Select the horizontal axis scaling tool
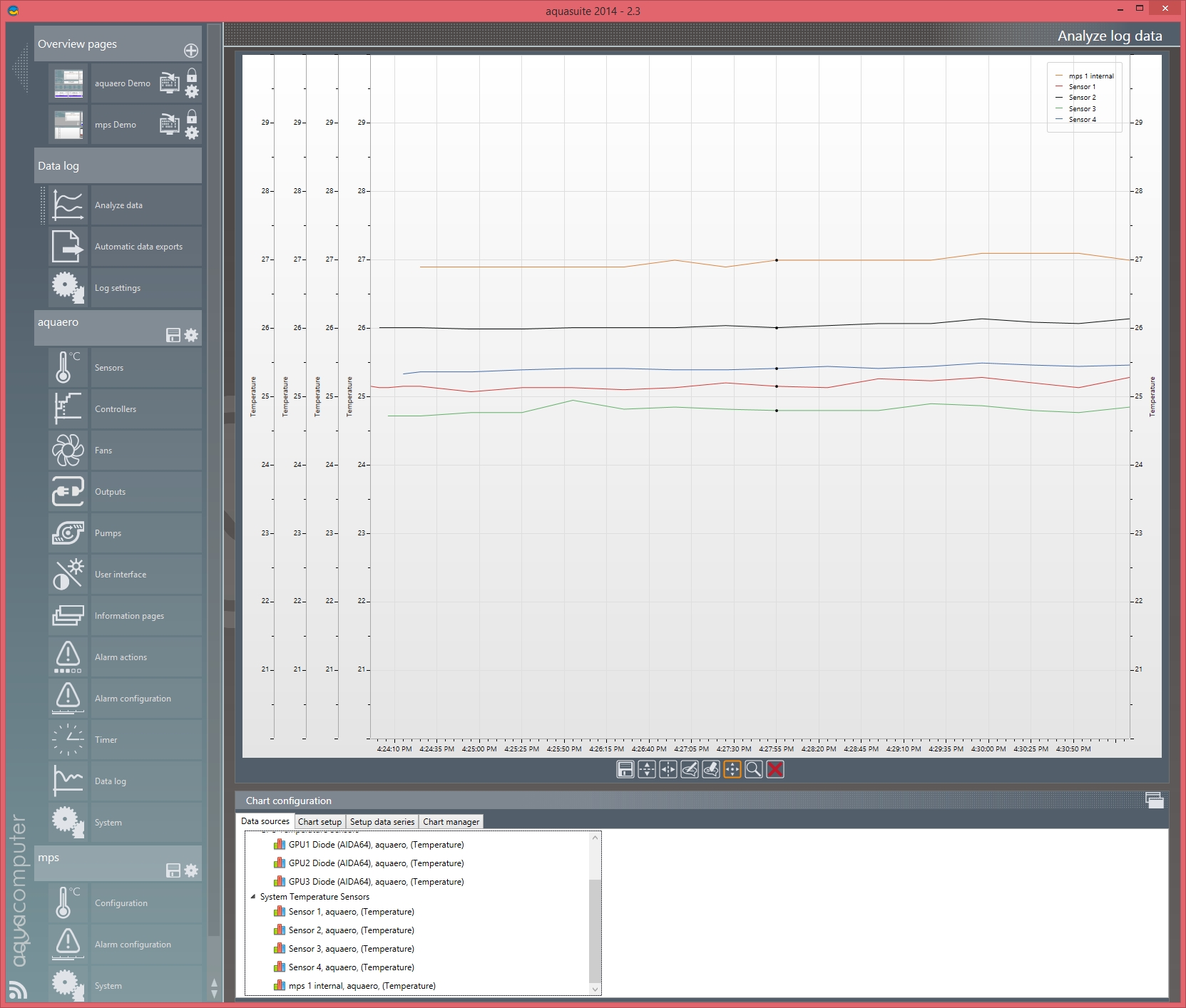The width and height of the screenshot is (1186, 1008). click(x=668, y=769)
